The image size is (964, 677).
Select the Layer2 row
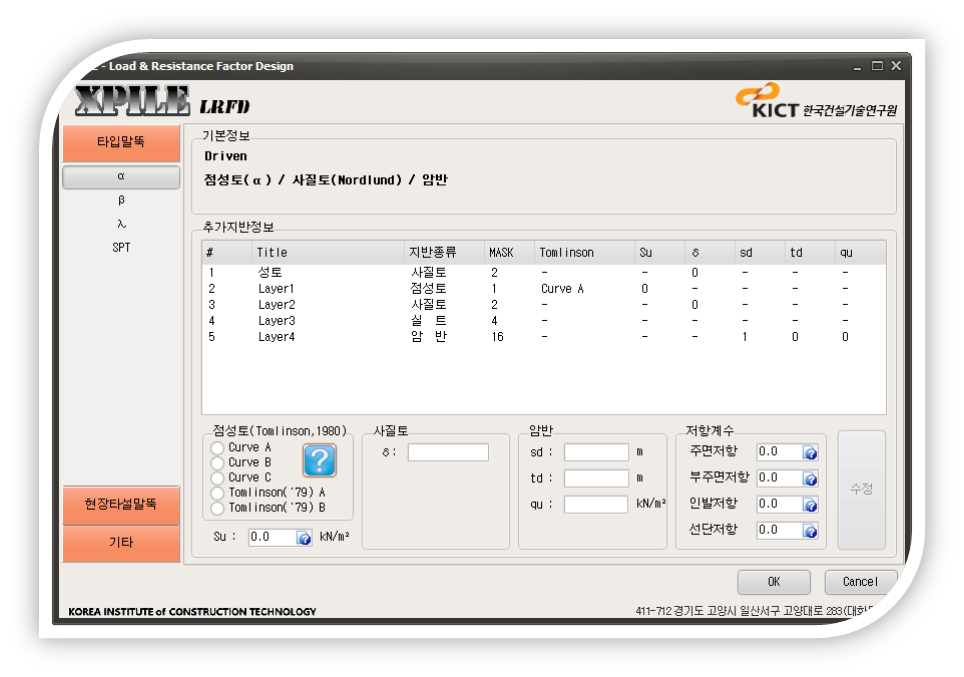coord(543,304)
